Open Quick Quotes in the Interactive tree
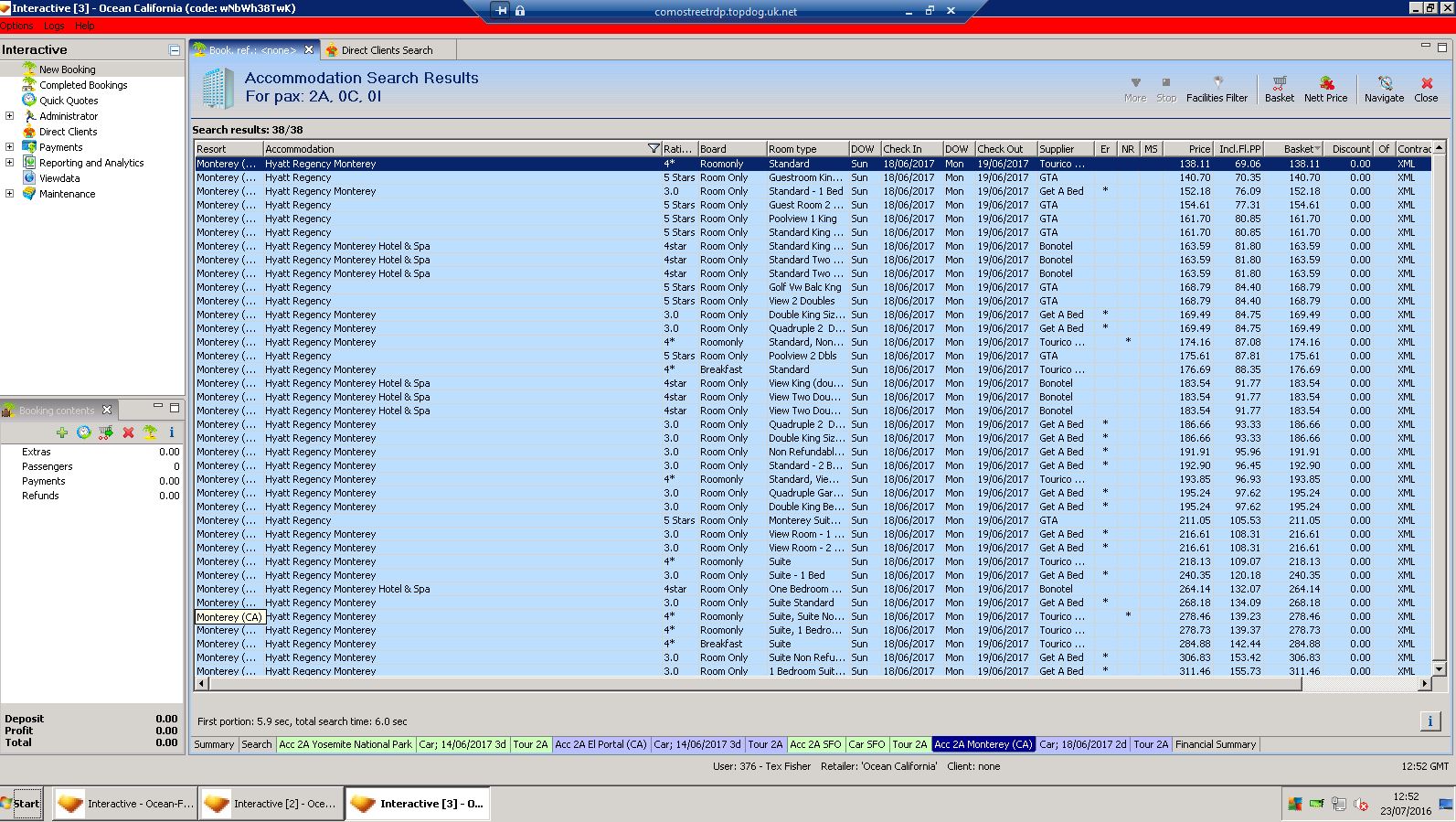This screenshot has height=822, width=1456. click(x=69, y=101)
